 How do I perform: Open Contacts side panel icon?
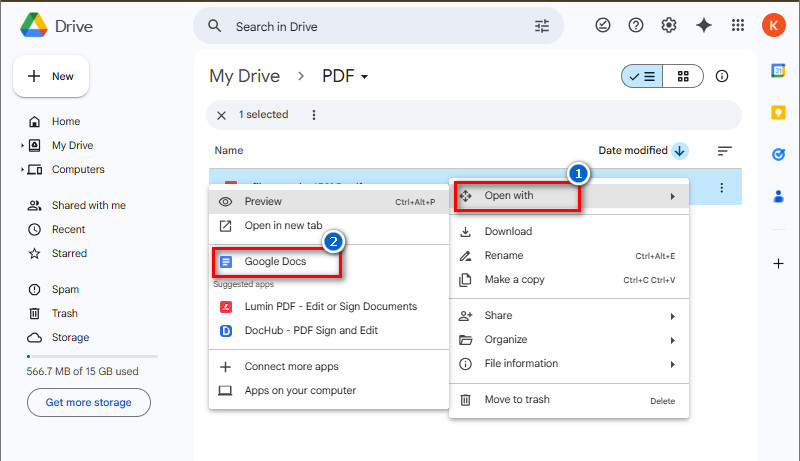778,196
